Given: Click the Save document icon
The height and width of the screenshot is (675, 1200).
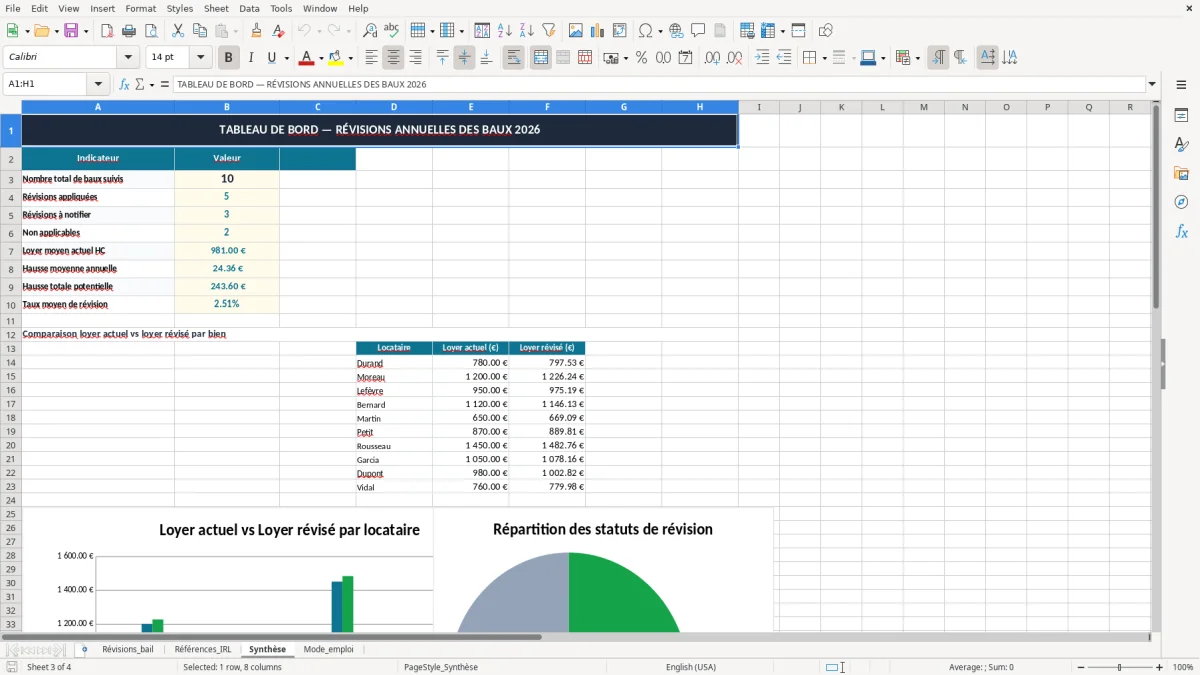Looking at the screenshot, I should click(x=71, y=31).
